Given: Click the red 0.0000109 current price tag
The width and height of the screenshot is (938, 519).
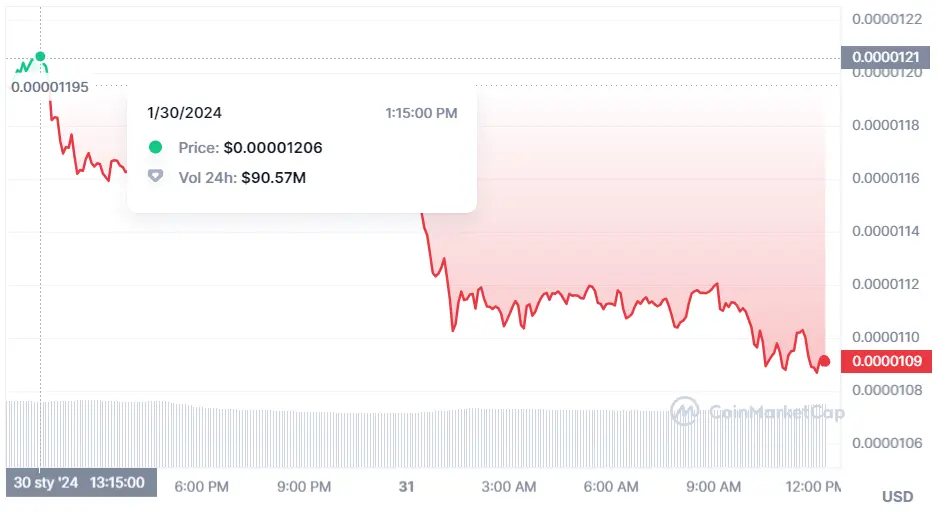Looking at the screenshot, I should tap(886, 361).
